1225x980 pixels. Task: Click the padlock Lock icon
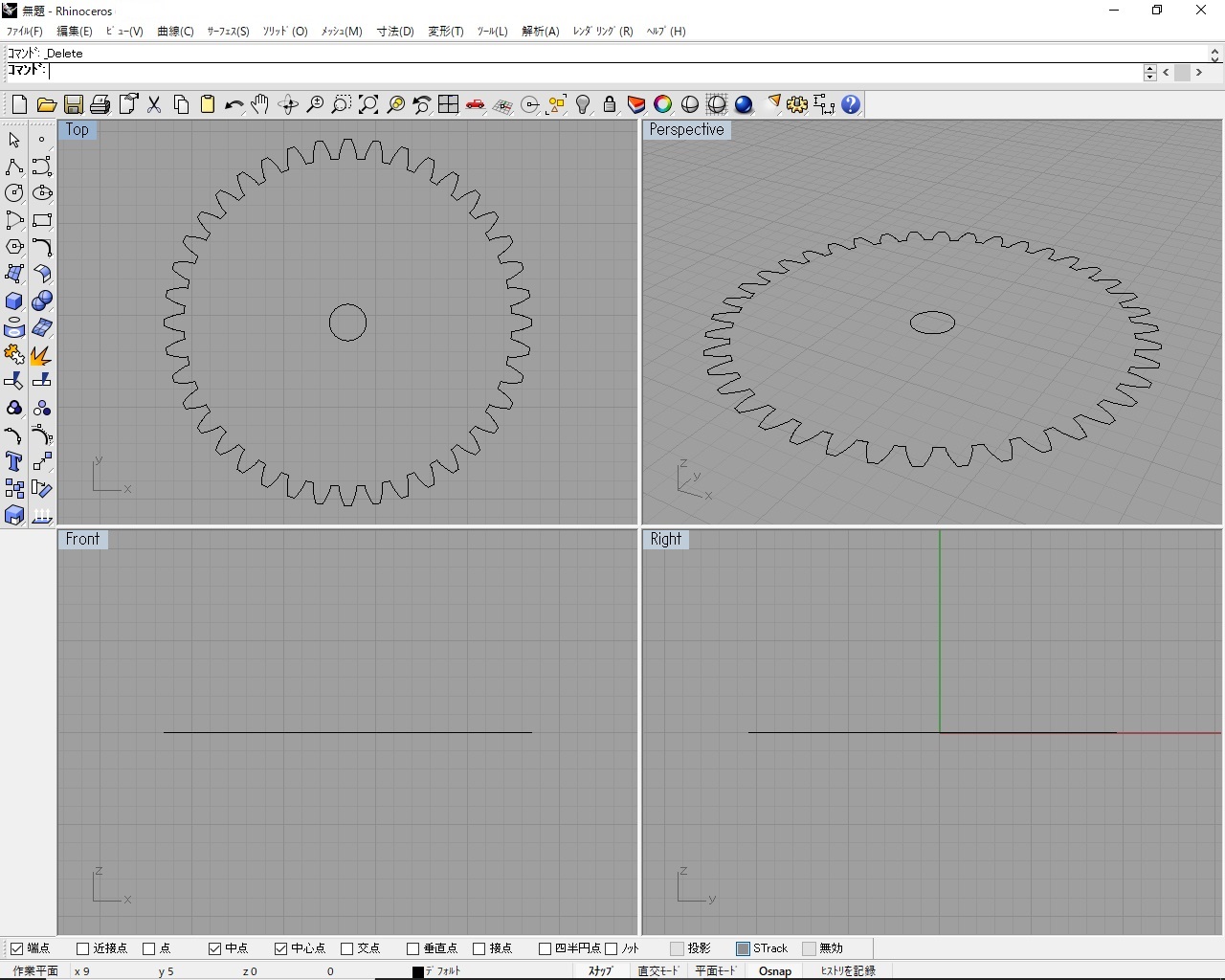[x=610, y=104]
